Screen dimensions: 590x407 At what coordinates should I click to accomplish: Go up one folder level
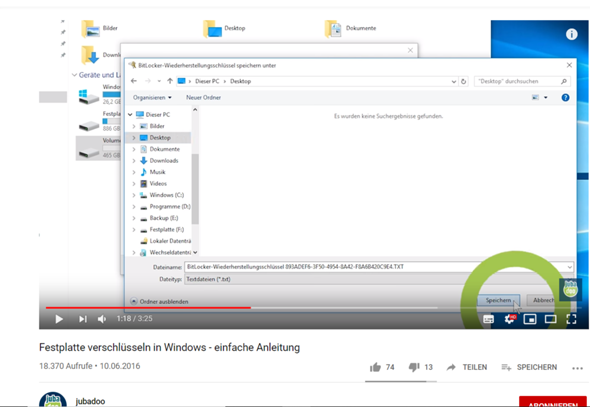coord(170,81)
